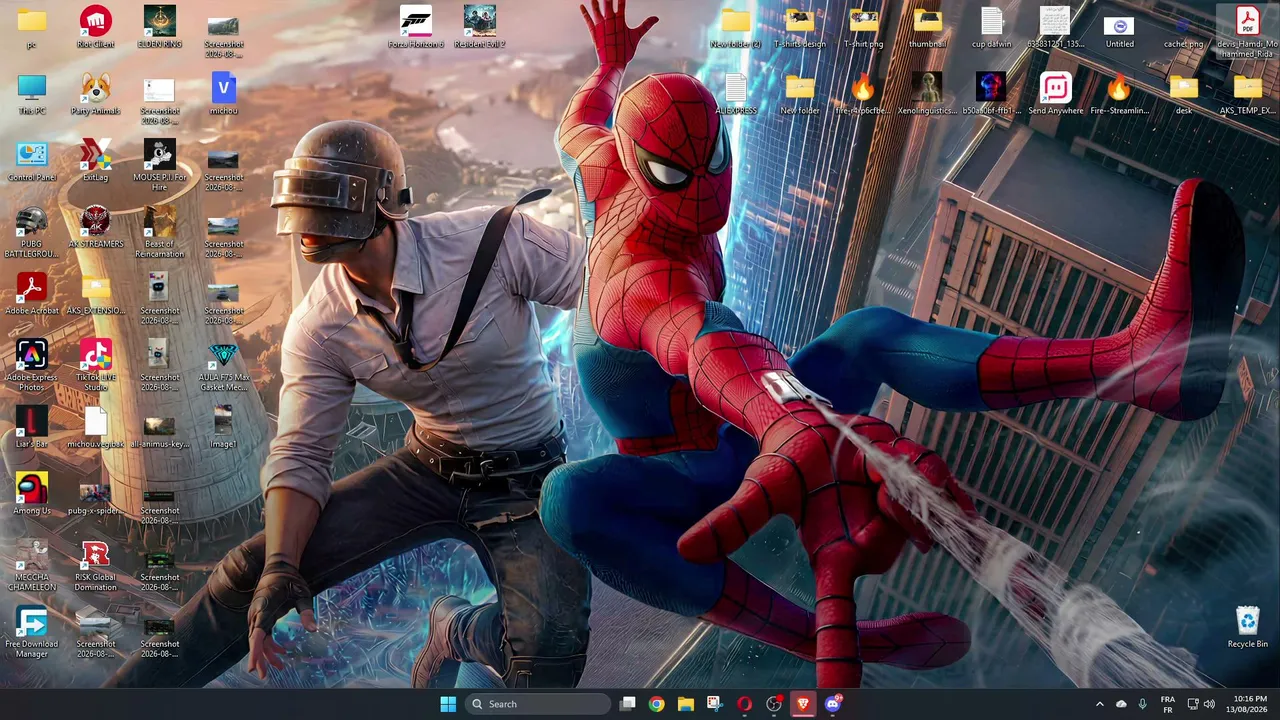
Task: Select the AULA F75 Max shortcut
Action: click(223, 366)
